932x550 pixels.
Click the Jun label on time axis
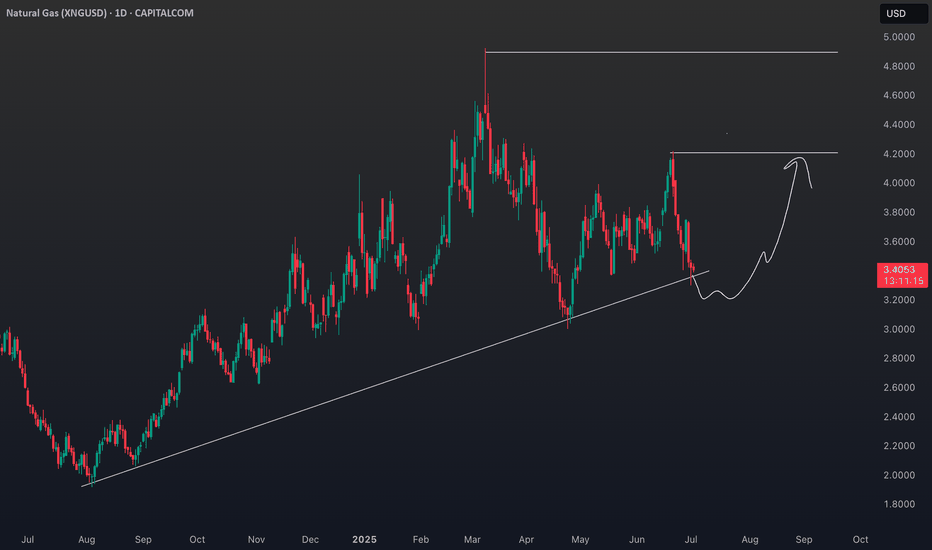[637, 539]
